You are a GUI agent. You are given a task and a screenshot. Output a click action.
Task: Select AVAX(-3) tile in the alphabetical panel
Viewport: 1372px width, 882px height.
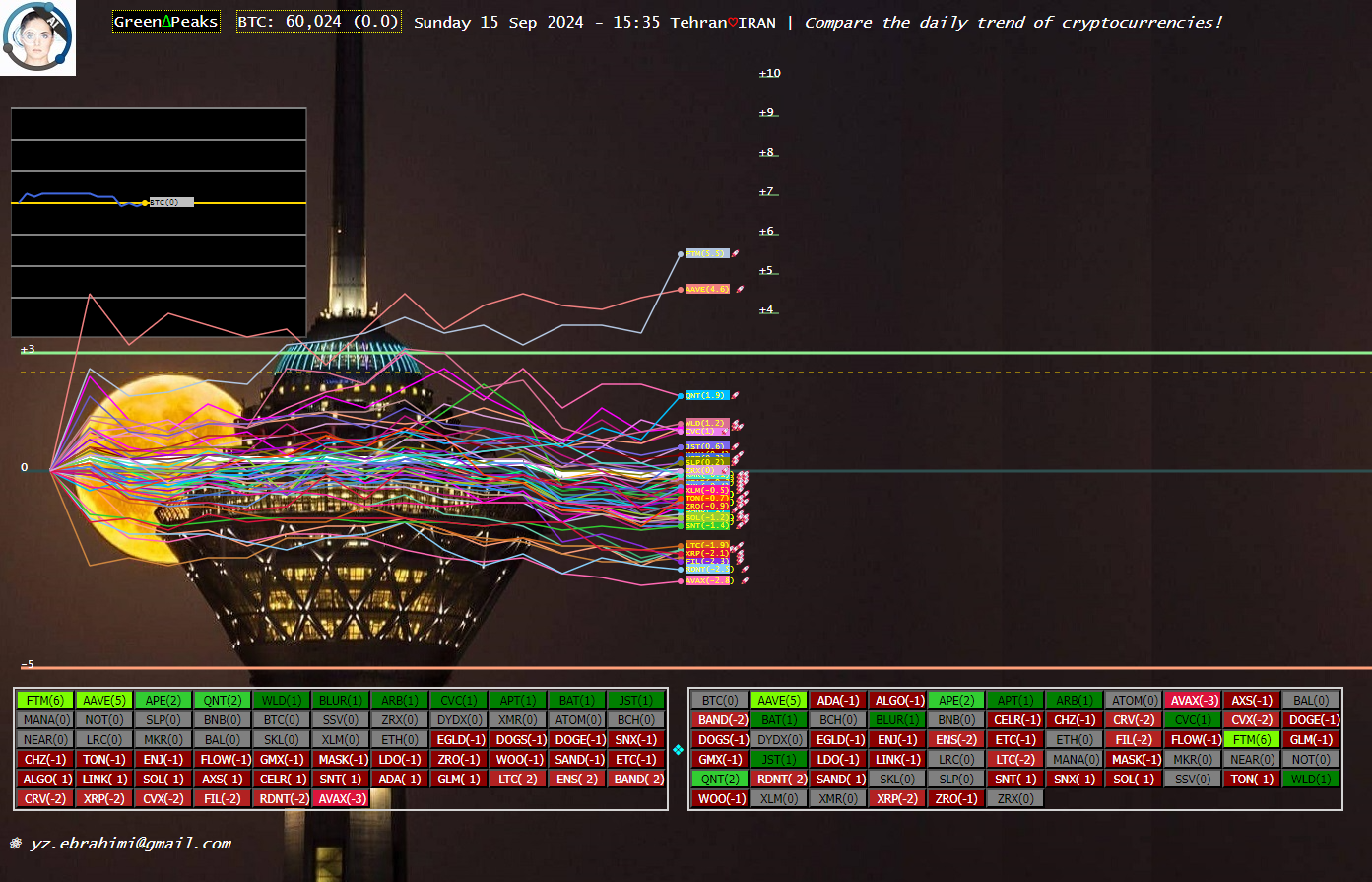point(1193,701)
